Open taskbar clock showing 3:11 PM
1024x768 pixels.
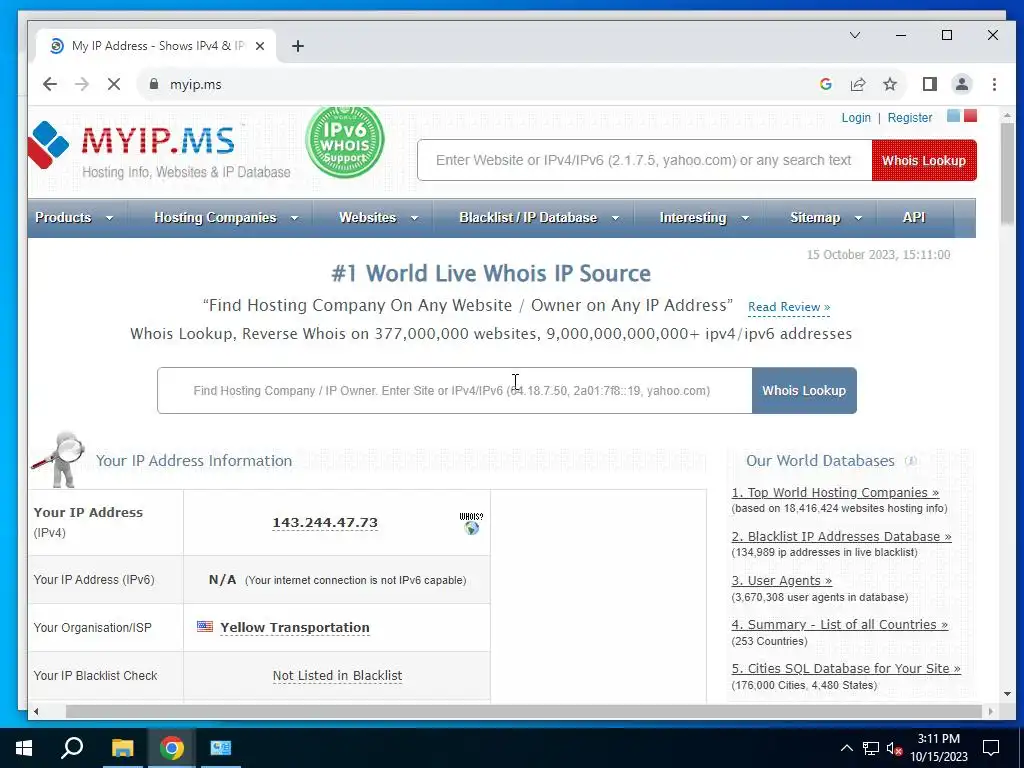pos(938,748)
